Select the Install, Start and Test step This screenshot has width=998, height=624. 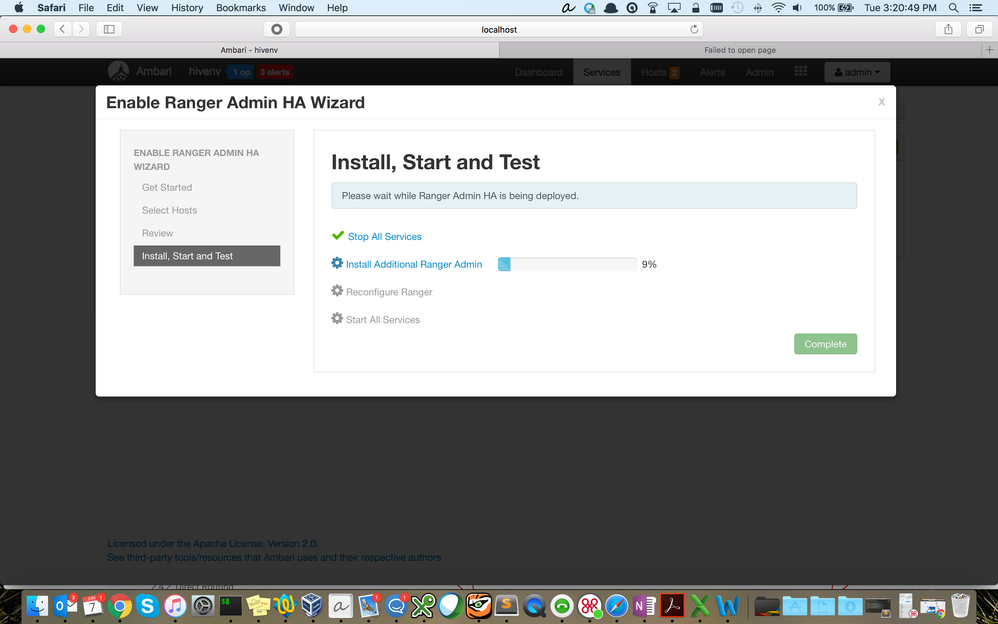(207, 256)
